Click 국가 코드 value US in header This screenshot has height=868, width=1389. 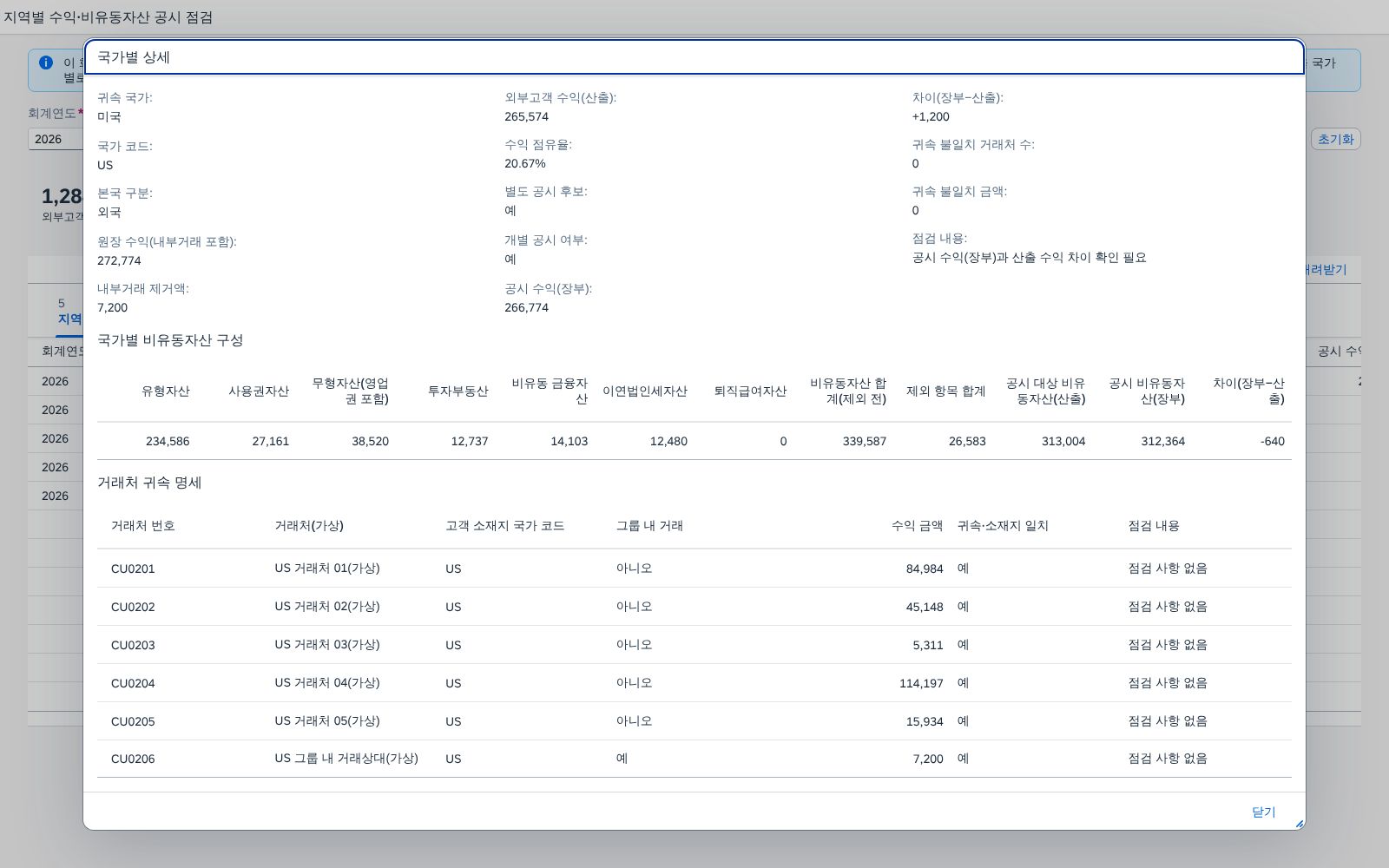click(105, 165)
